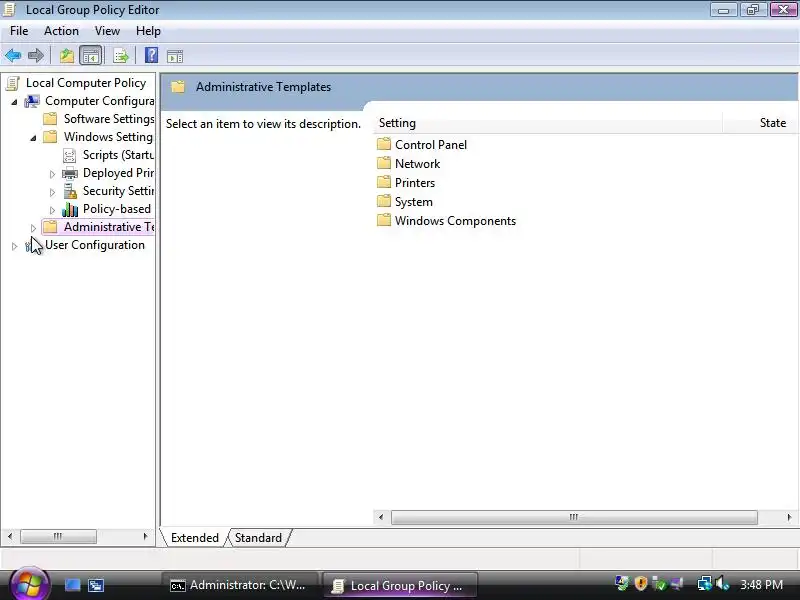The width and height of the screenshot is (800, 600).
Task: Click the settings list horizontal scrollbar thumb
Action: point(574,517)
